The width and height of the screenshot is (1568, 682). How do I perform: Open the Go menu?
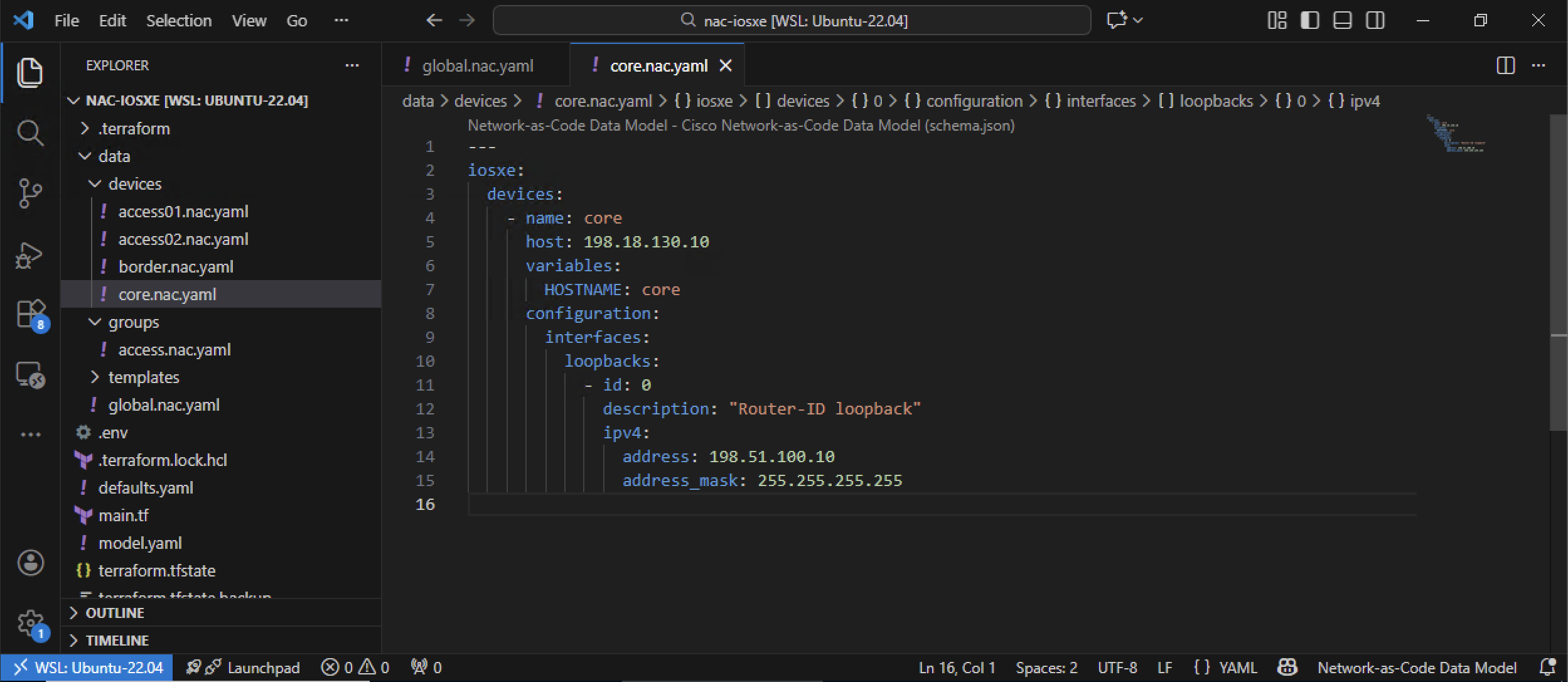(x=296, y=20)
